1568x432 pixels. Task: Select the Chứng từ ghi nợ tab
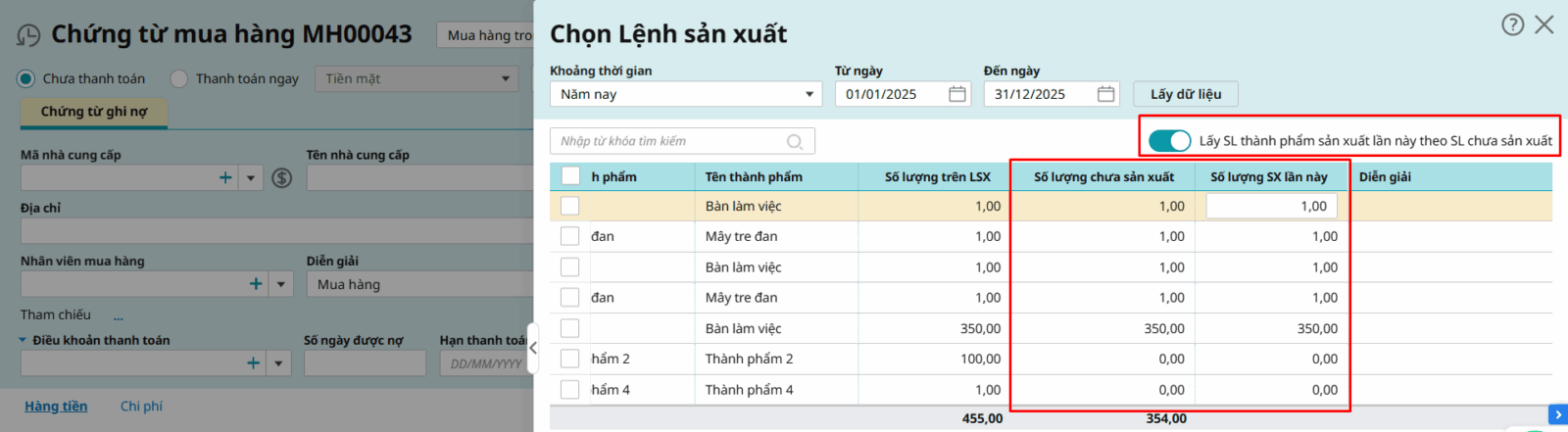click(94, 112)
